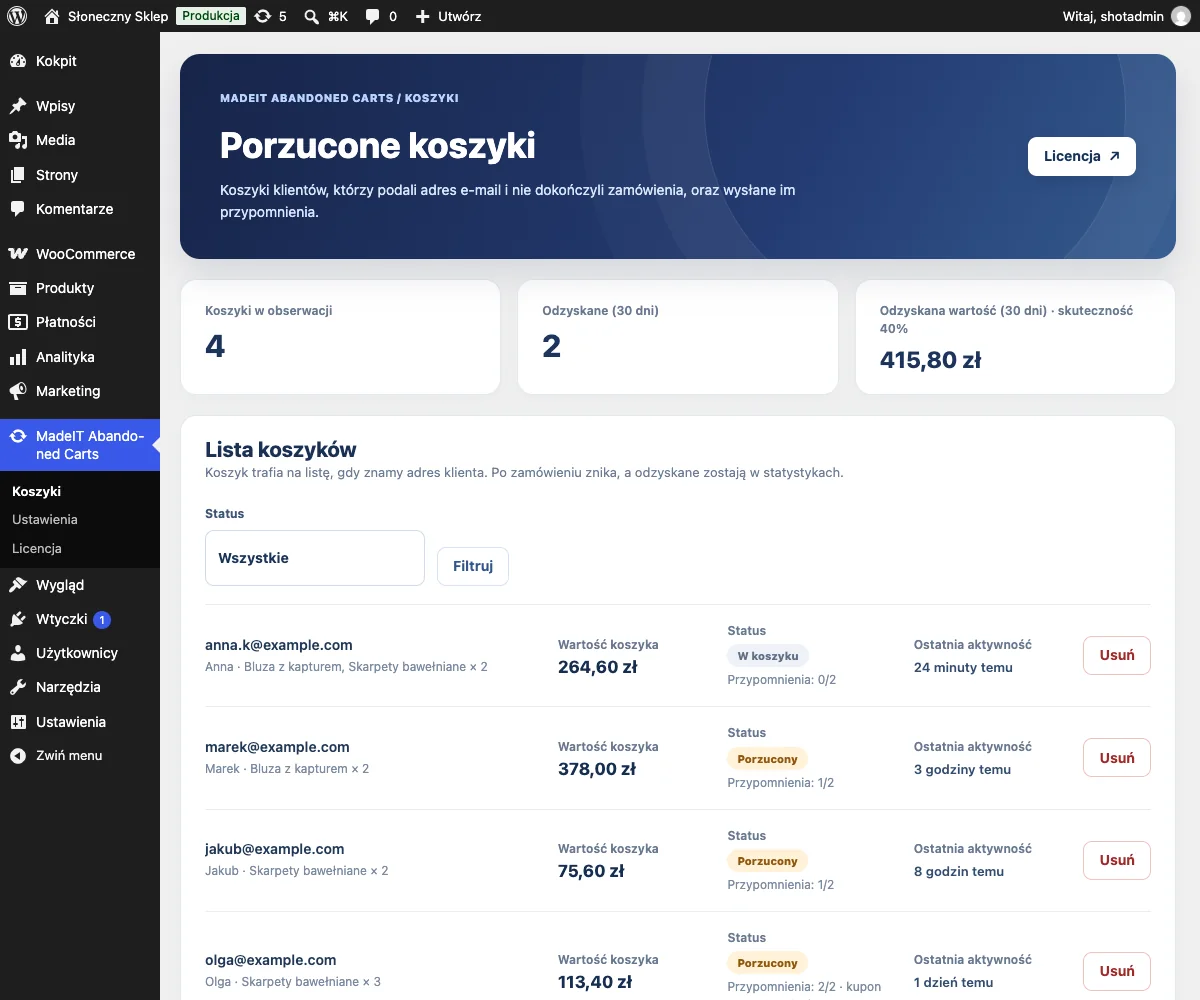The width and height of the screenshot is (1200, 1000).
Task: Click cart value 264,60 zł
Action: [598, 667]
